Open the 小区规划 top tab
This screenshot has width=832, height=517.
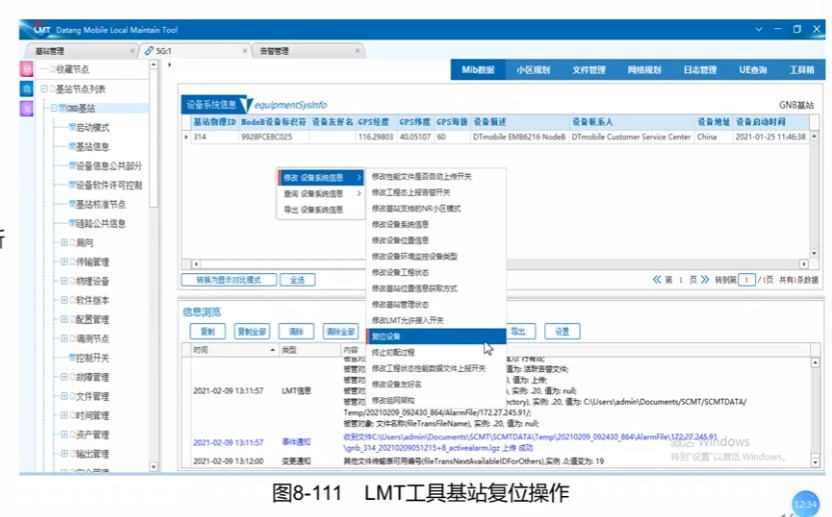click(x=533, y=70)
